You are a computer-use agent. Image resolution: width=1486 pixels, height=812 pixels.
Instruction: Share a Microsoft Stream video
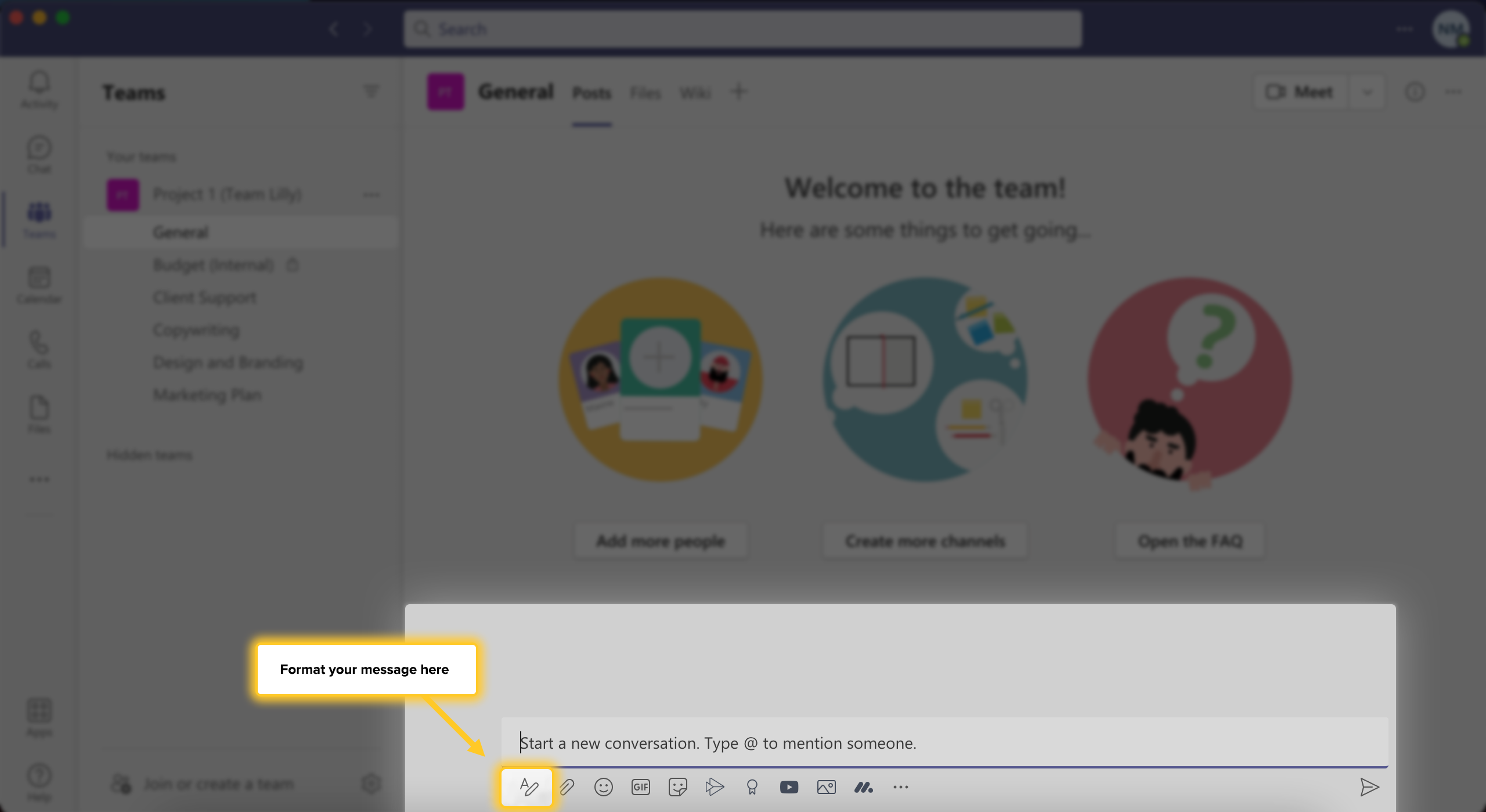pos(715,787)
